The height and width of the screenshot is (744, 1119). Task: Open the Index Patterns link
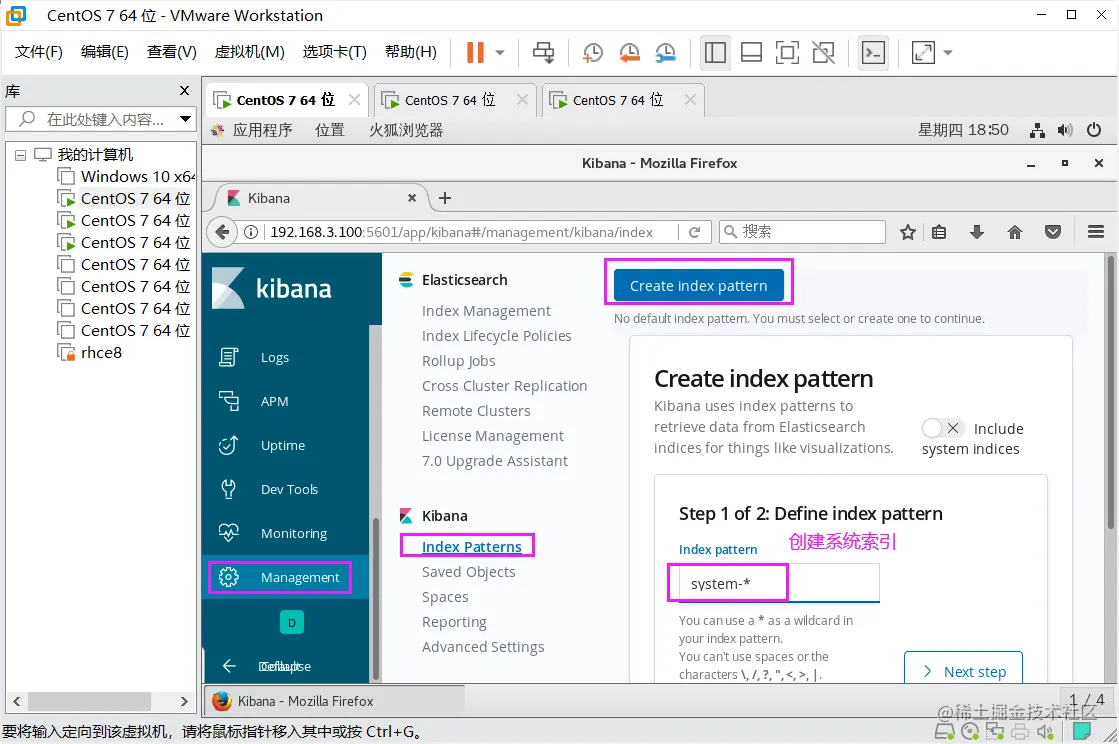472,546
